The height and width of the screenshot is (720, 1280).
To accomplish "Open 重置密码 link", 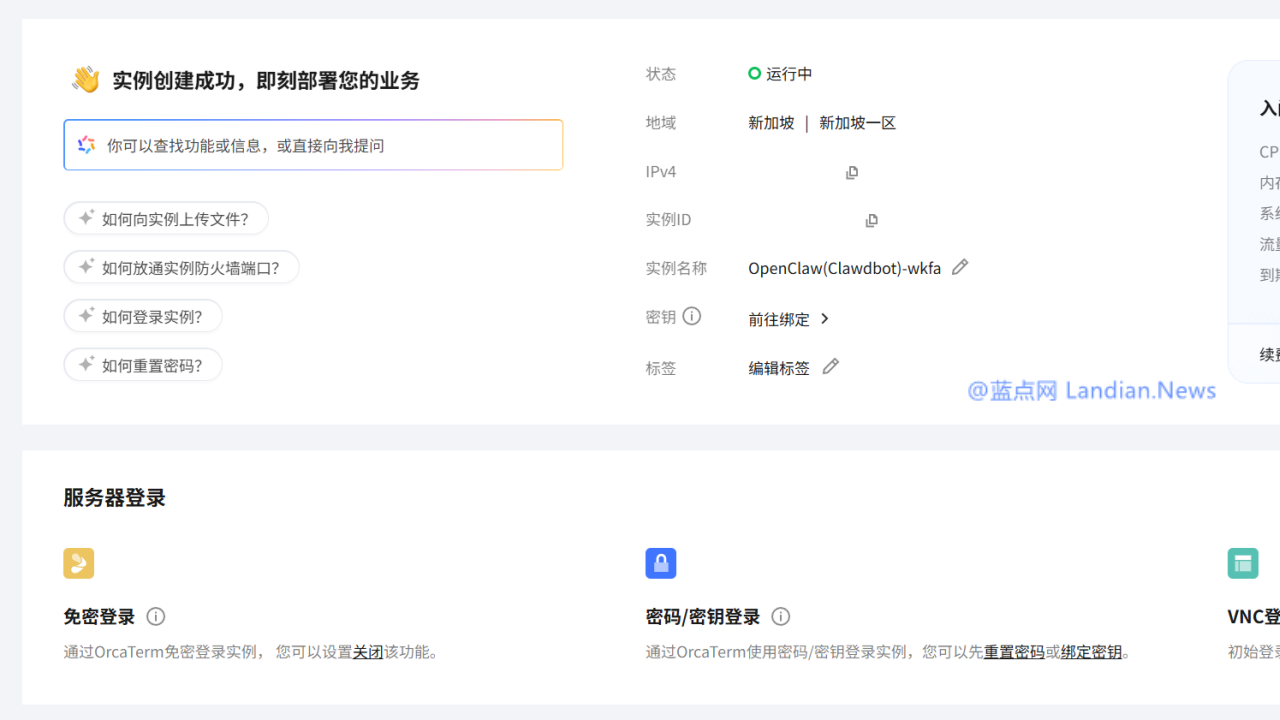I will tap(1014, 651).
